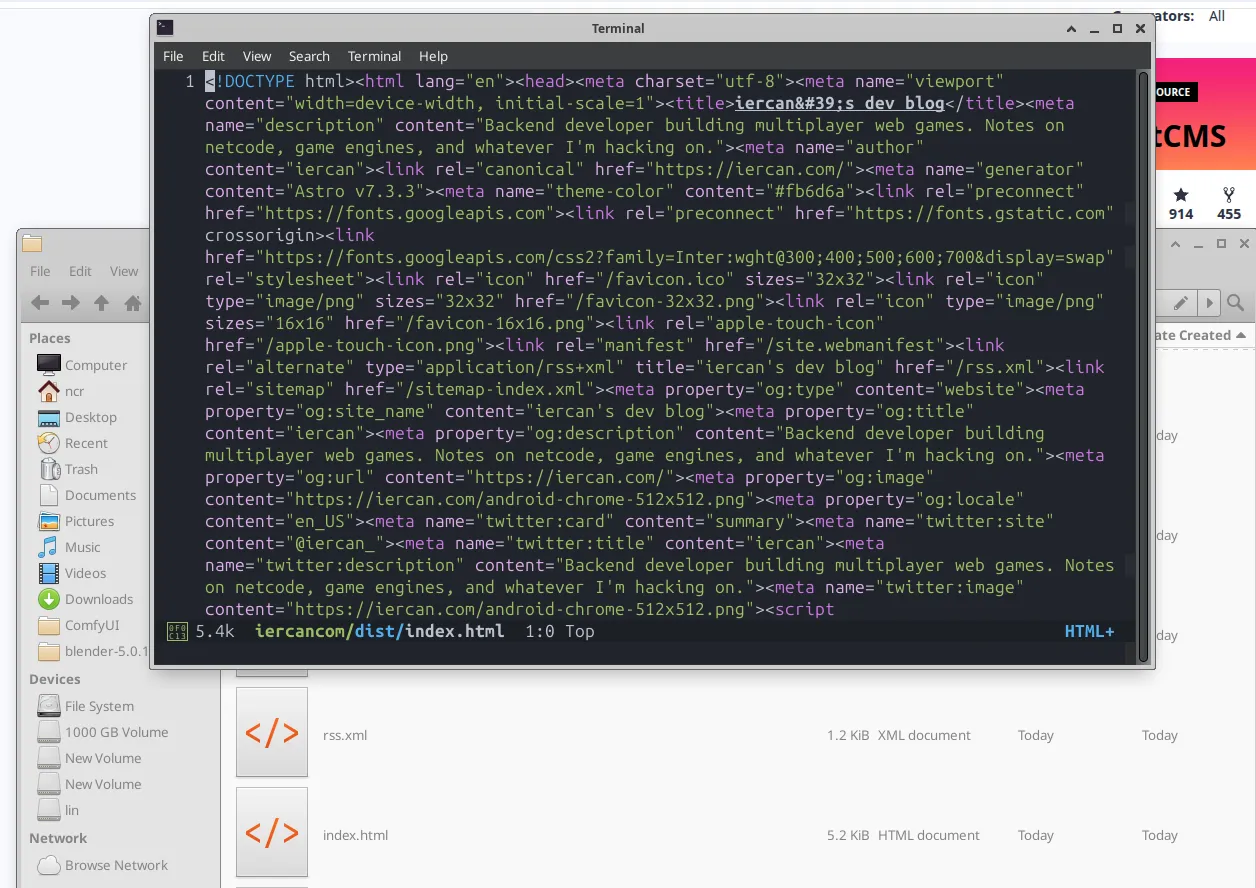Open the first New Volume device

pos(90,758)
